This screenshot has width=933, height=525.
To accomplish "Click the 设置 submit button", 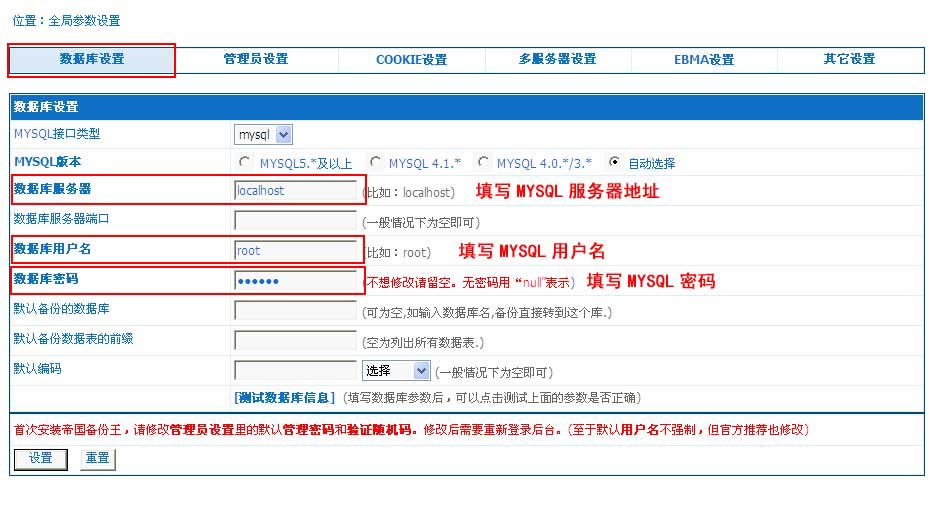I will tap(41, 458).
